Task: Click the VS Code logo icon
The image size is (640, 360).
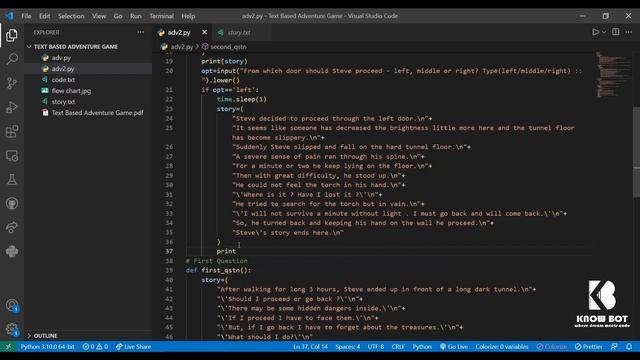Action: [9, 16]
